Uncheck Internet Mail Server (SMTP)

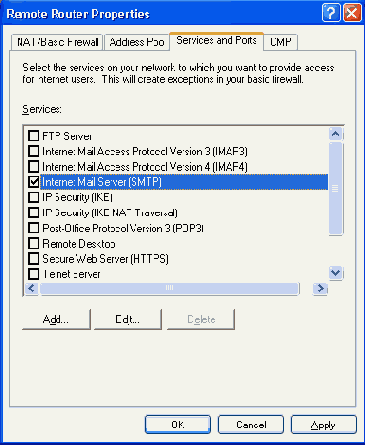[x=34, y=182]
